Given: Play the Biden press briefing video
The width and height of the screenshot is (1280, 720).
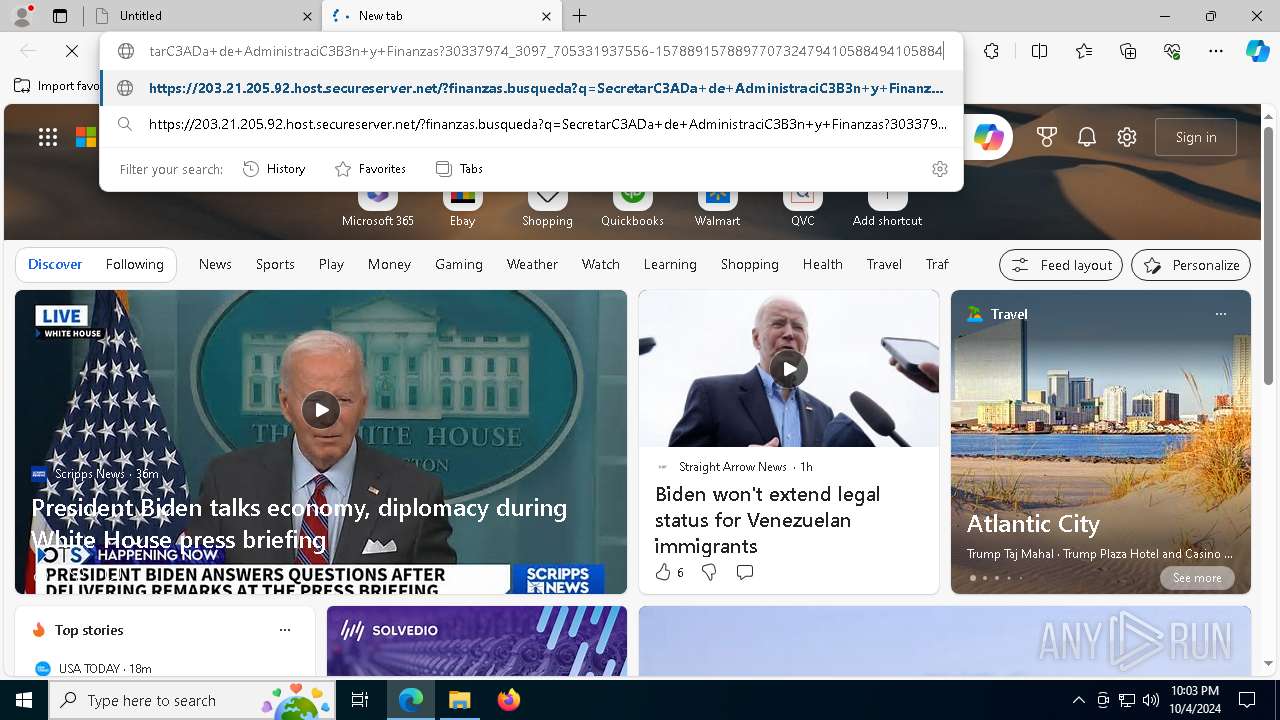Looking at the screenshot, I should pyautogui.click(x=321, y=410).
